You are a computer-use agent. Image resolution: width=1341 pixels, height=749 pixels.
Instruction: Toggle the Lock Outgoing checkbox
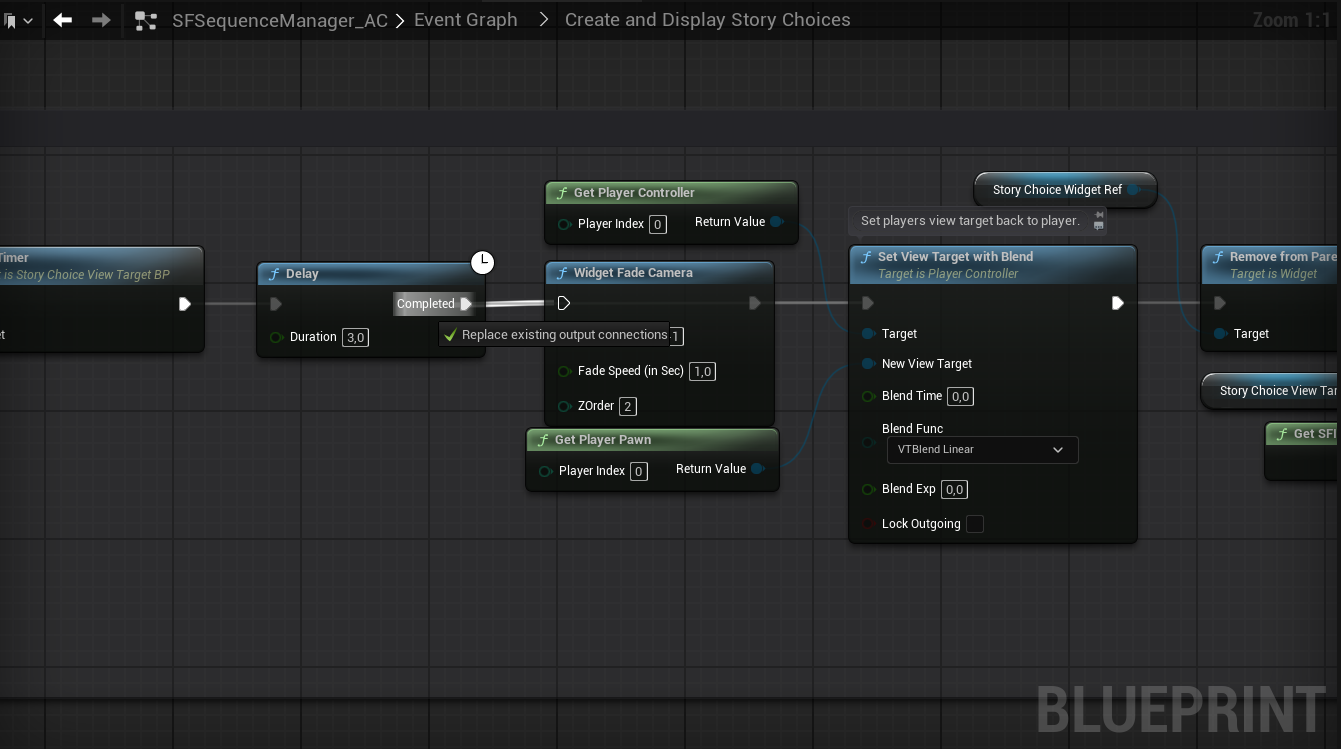(x=975, y=524)
